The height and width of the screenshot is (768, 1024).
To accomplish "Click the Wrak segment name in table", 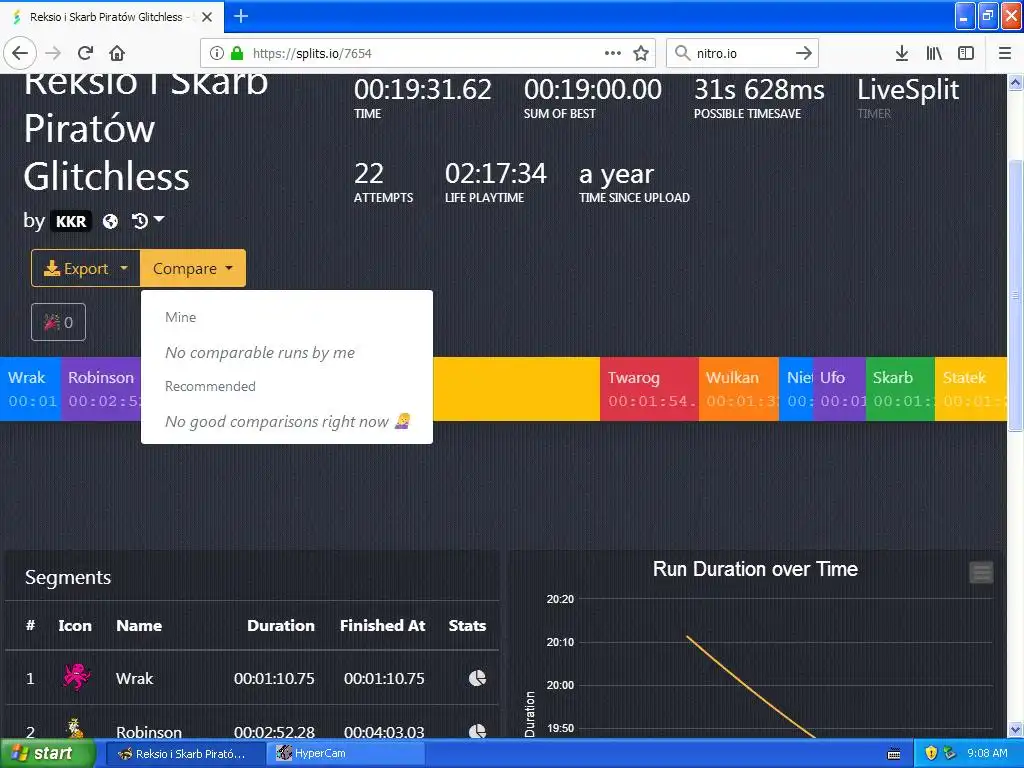I will 135,679.
